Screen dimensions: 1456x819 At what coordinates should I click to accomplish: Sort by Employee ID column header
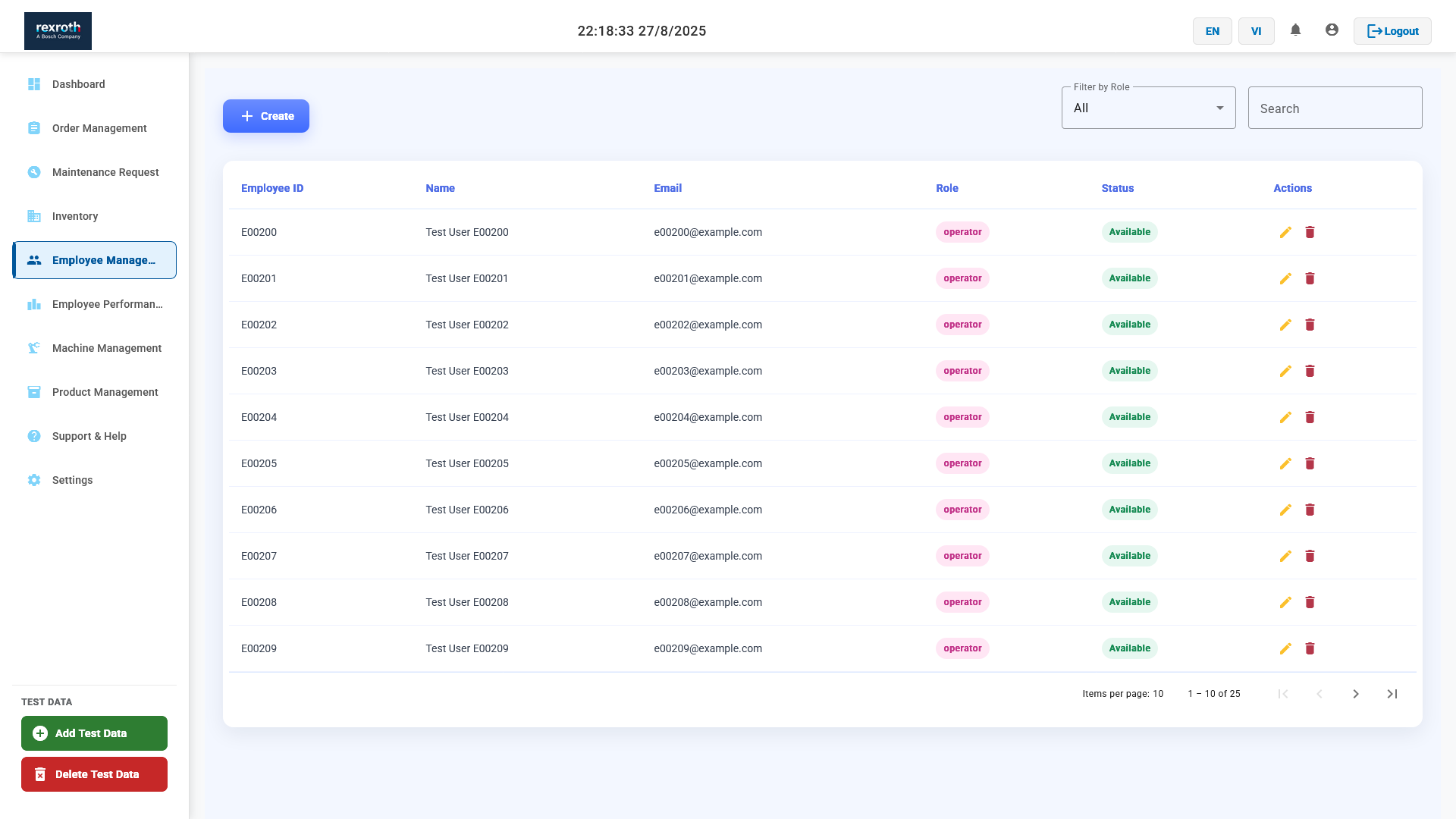click(x=272, y=188)
